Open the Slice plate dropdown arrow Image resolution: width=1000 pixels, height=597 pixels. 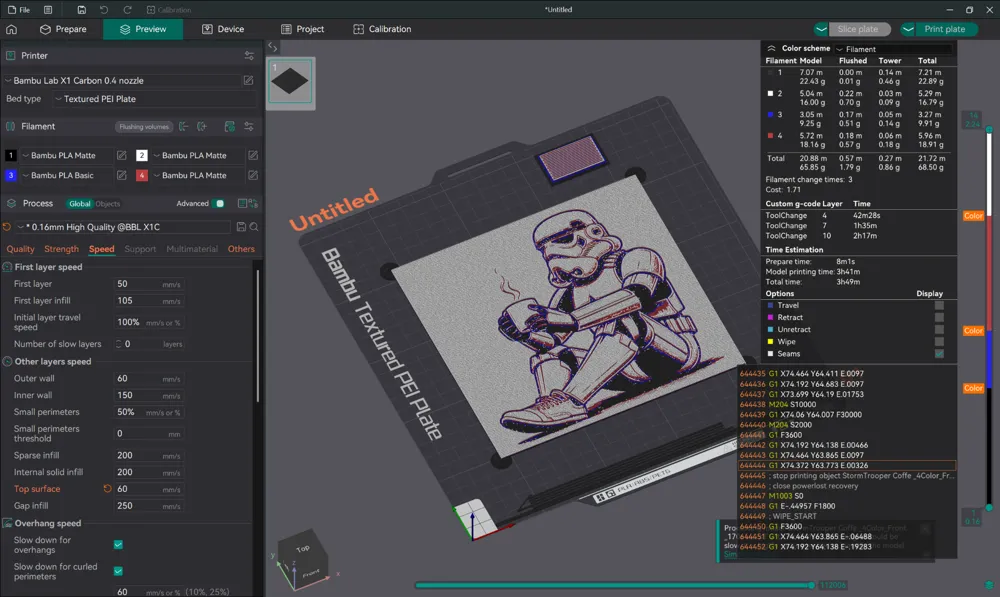pyautogui.click(x=821, y=29)
